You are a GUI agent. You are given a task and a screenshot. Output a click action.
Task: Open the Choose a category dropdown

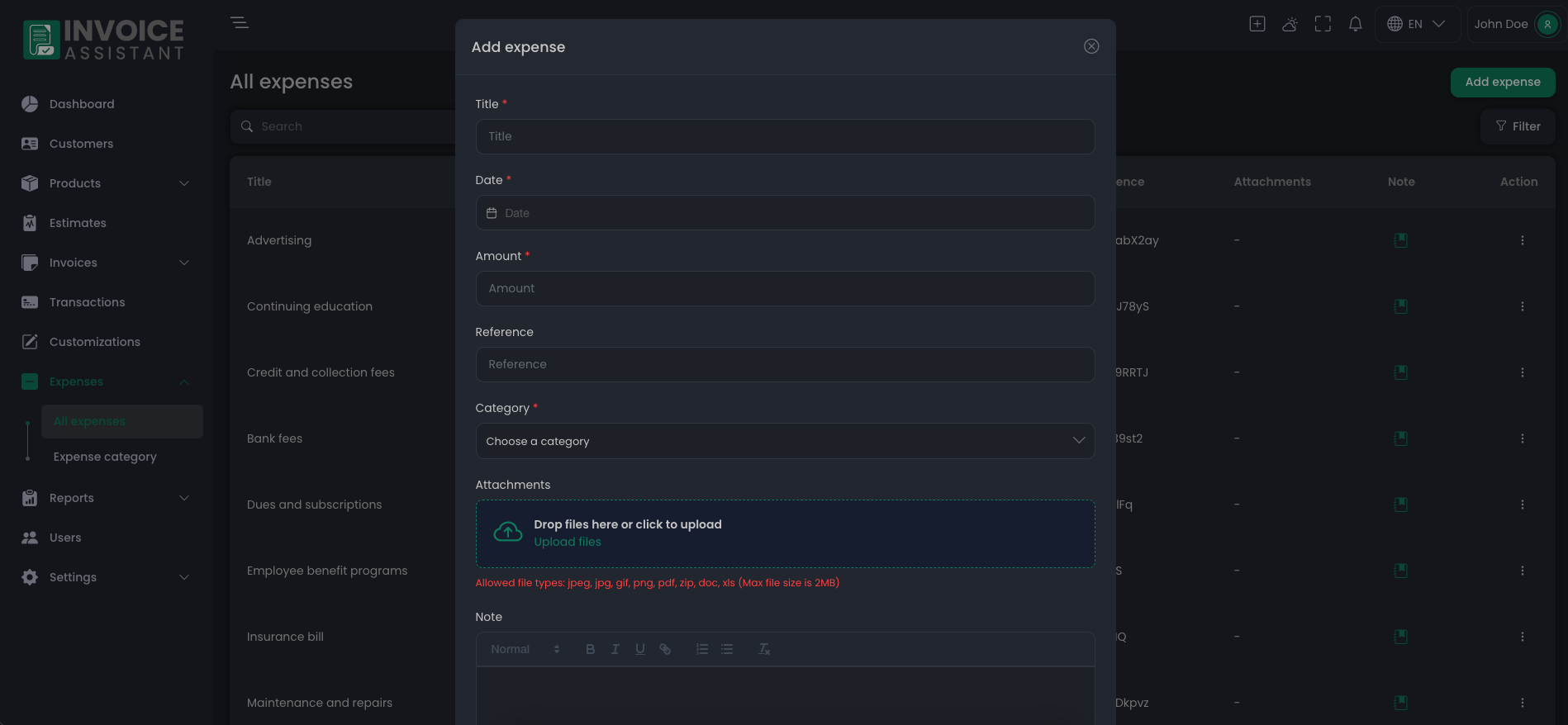785,441
